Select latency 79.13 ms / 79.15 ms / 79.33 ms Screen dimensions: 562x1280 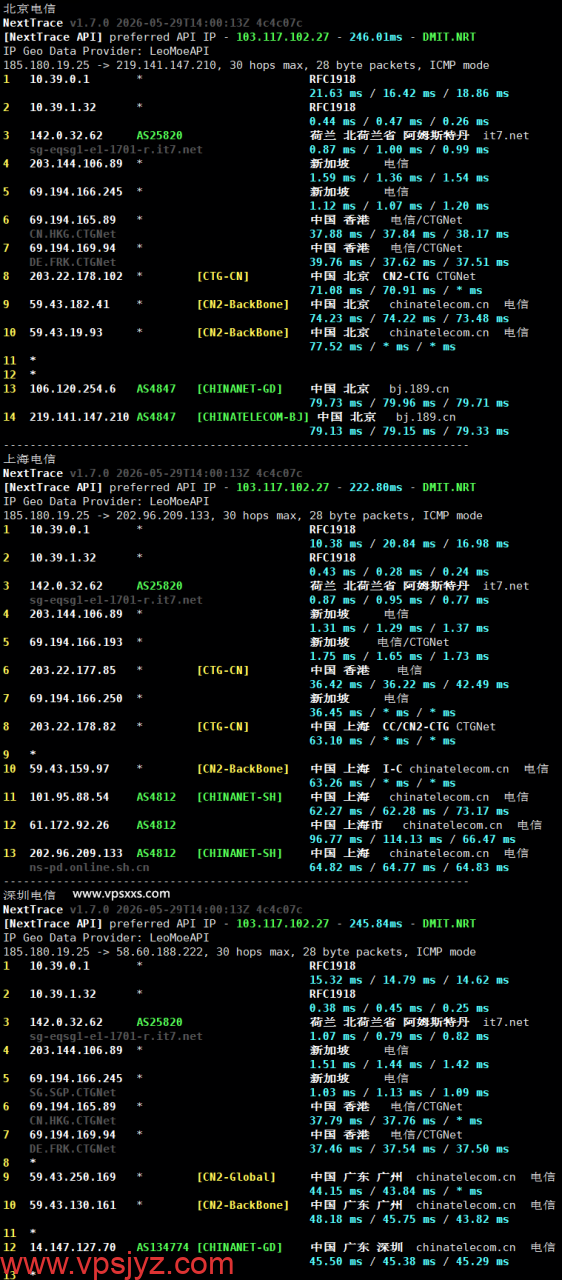click(x=409, y=431)
